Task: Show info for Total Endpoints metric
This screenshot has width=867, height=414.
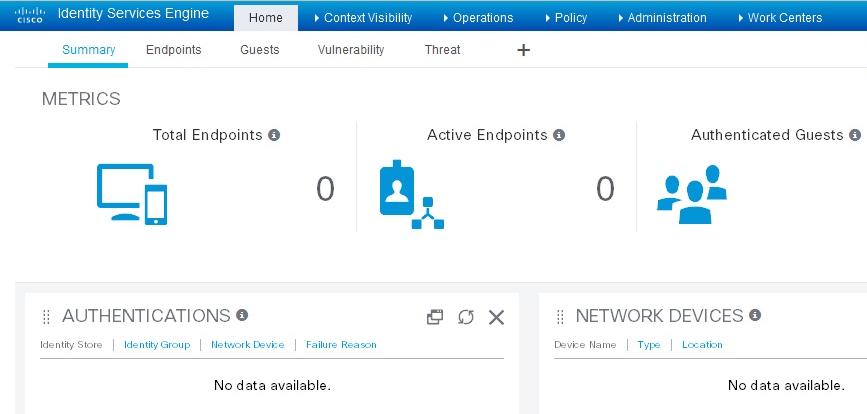Action: pos(274,135)
